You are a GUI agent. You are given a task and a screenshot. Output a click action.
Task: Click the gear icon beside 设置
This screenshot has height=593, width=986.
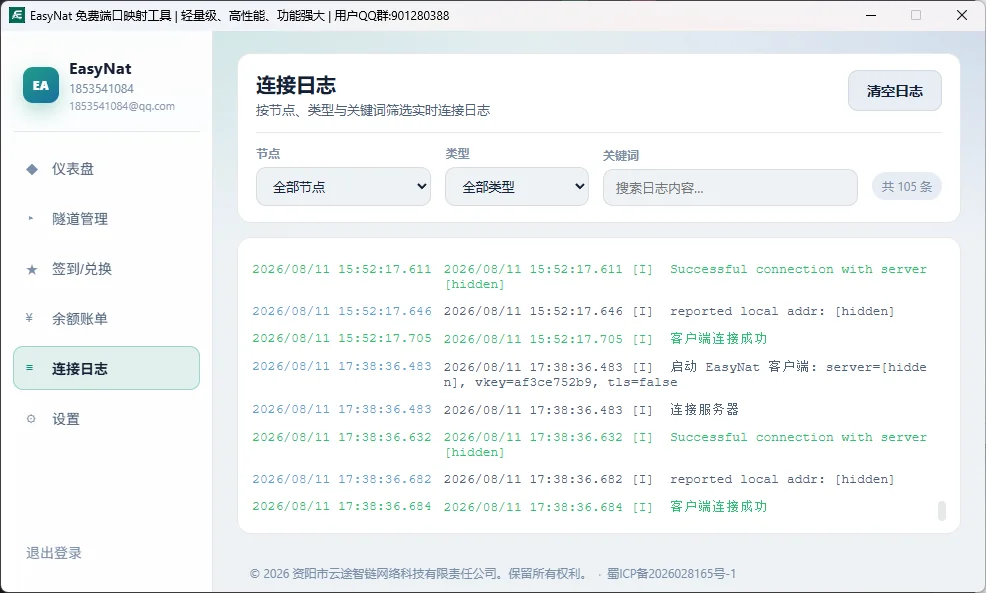pyautogui.click(x=31, y=419)
